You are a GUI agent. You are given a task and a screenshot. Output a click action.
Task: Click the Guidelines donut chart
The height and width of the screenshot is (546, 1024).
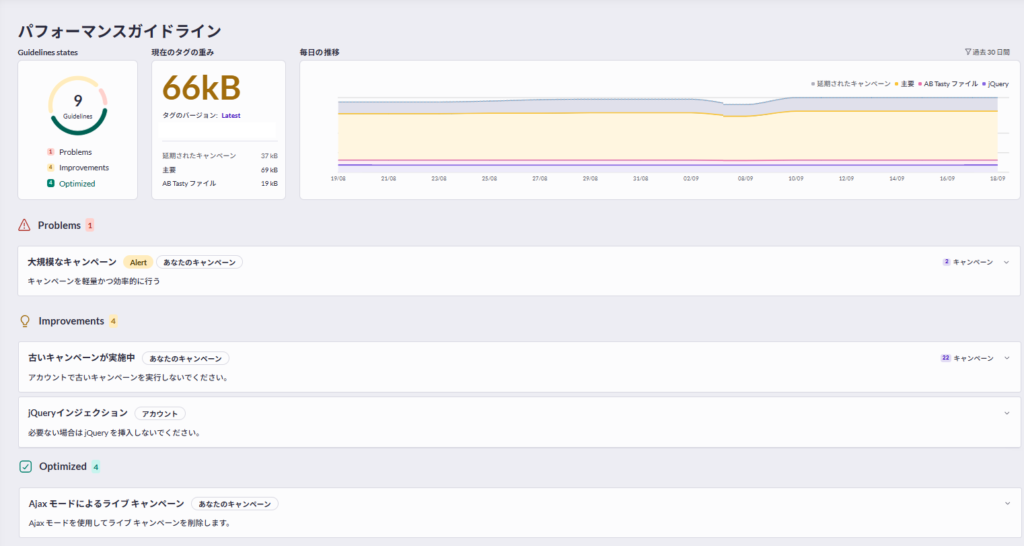77,104
